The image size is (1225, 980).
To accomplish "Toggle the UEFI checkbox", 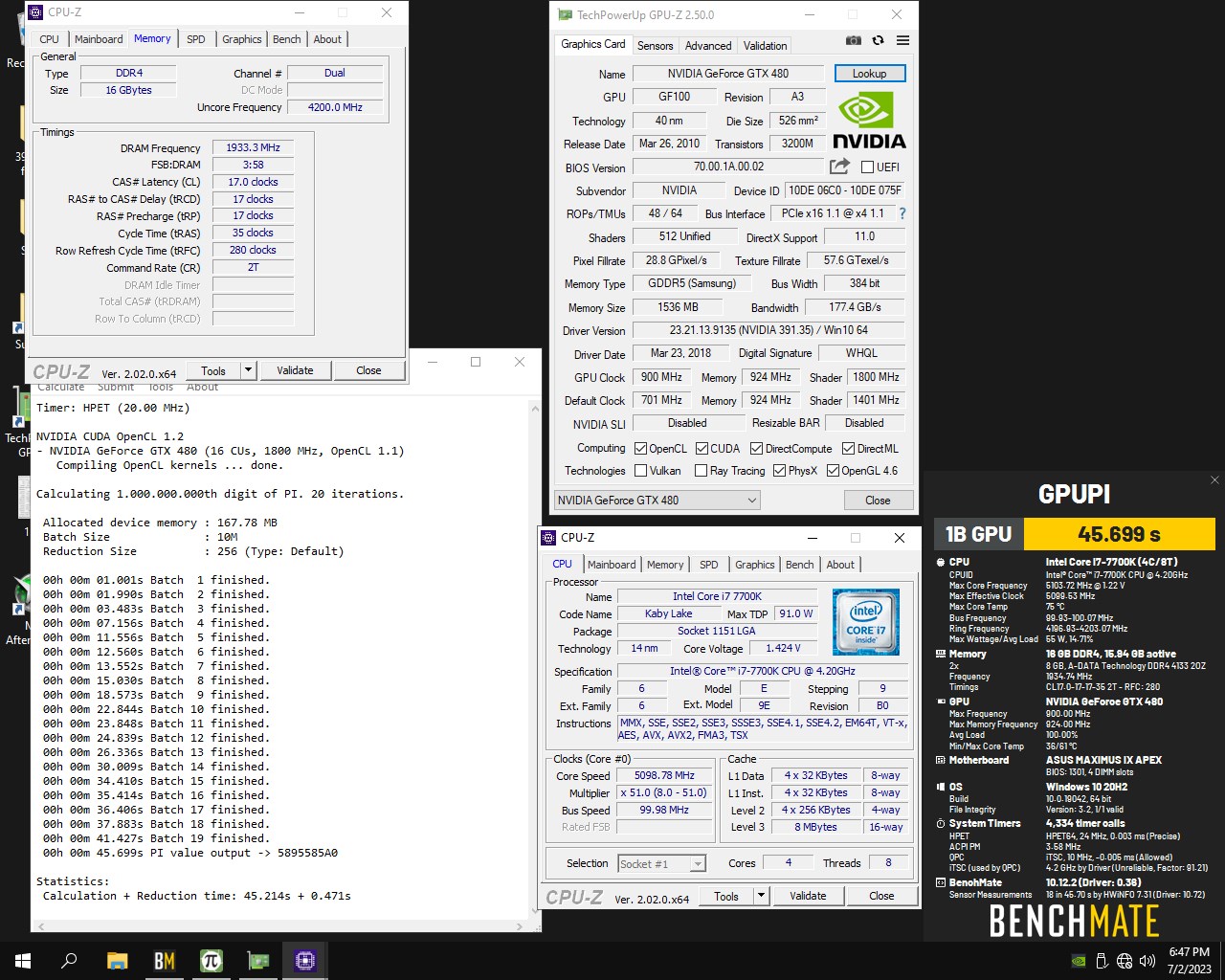I will click(x=867, y=167).
